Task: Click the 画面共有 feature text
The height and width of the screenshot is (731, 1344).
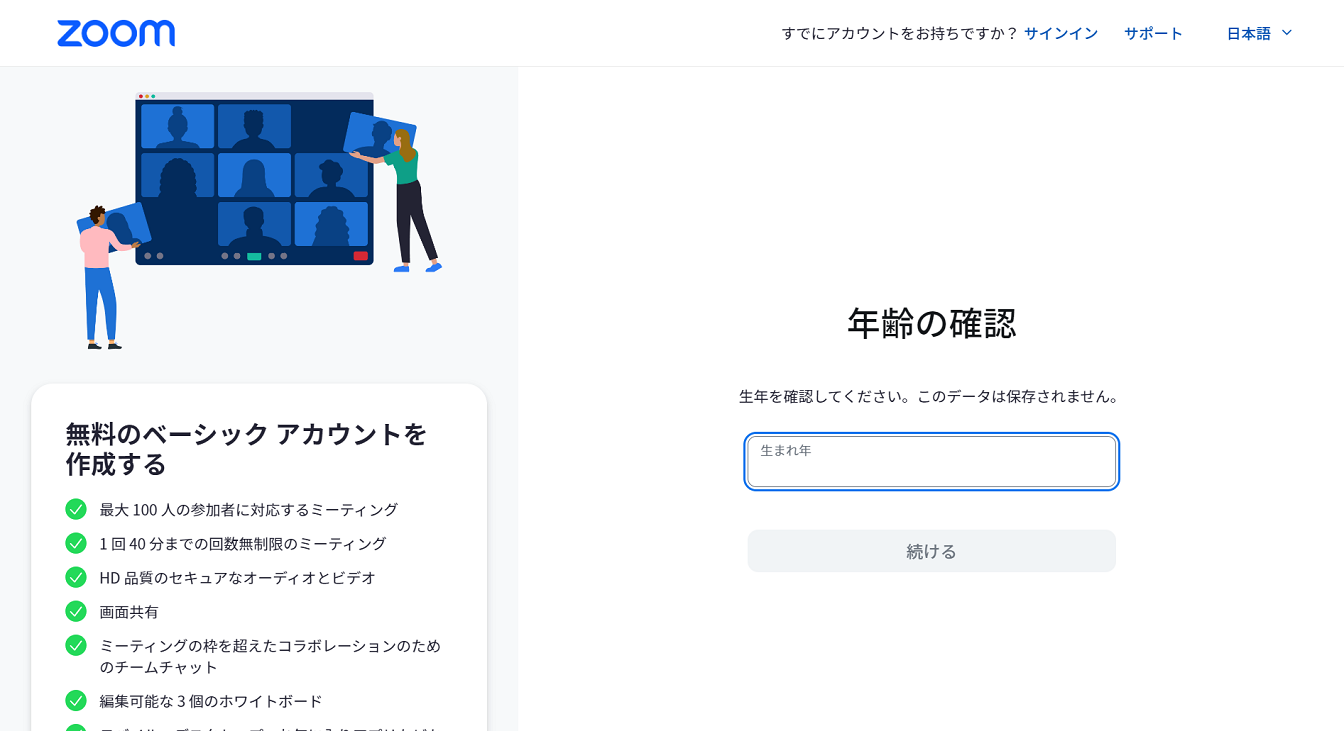Action: tap(129, 611)
